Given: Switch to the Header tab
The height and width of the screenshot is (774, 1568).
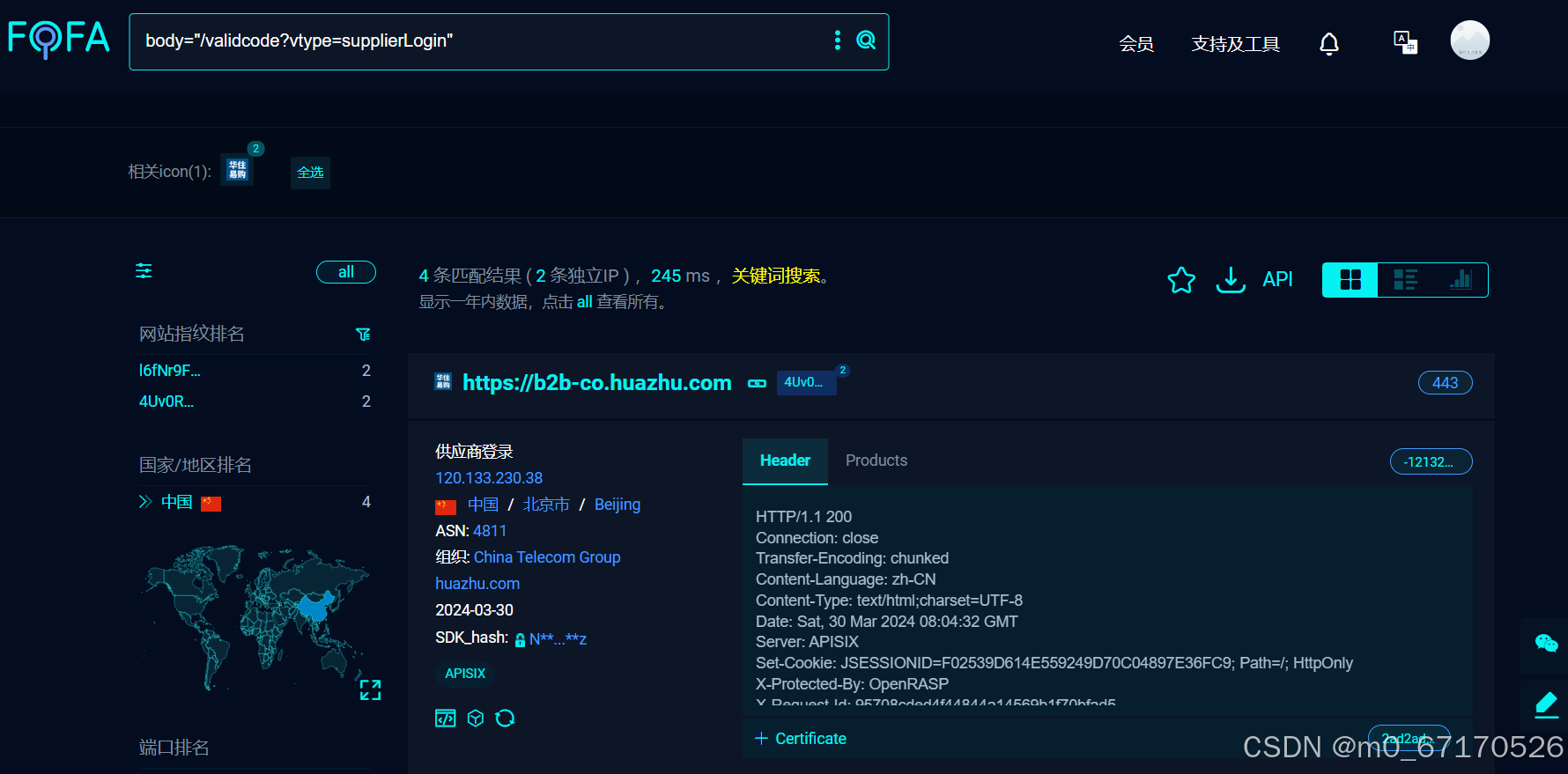Looking at the screenshot, I should click(785, 461).
